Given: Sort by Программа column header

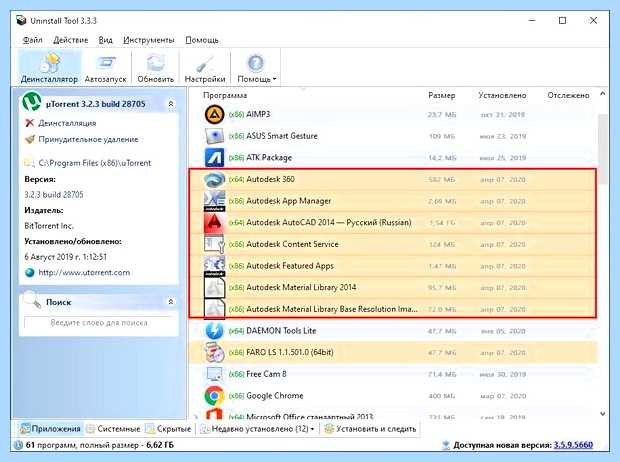Looking at the screenshot, I should tap(225, 95).
